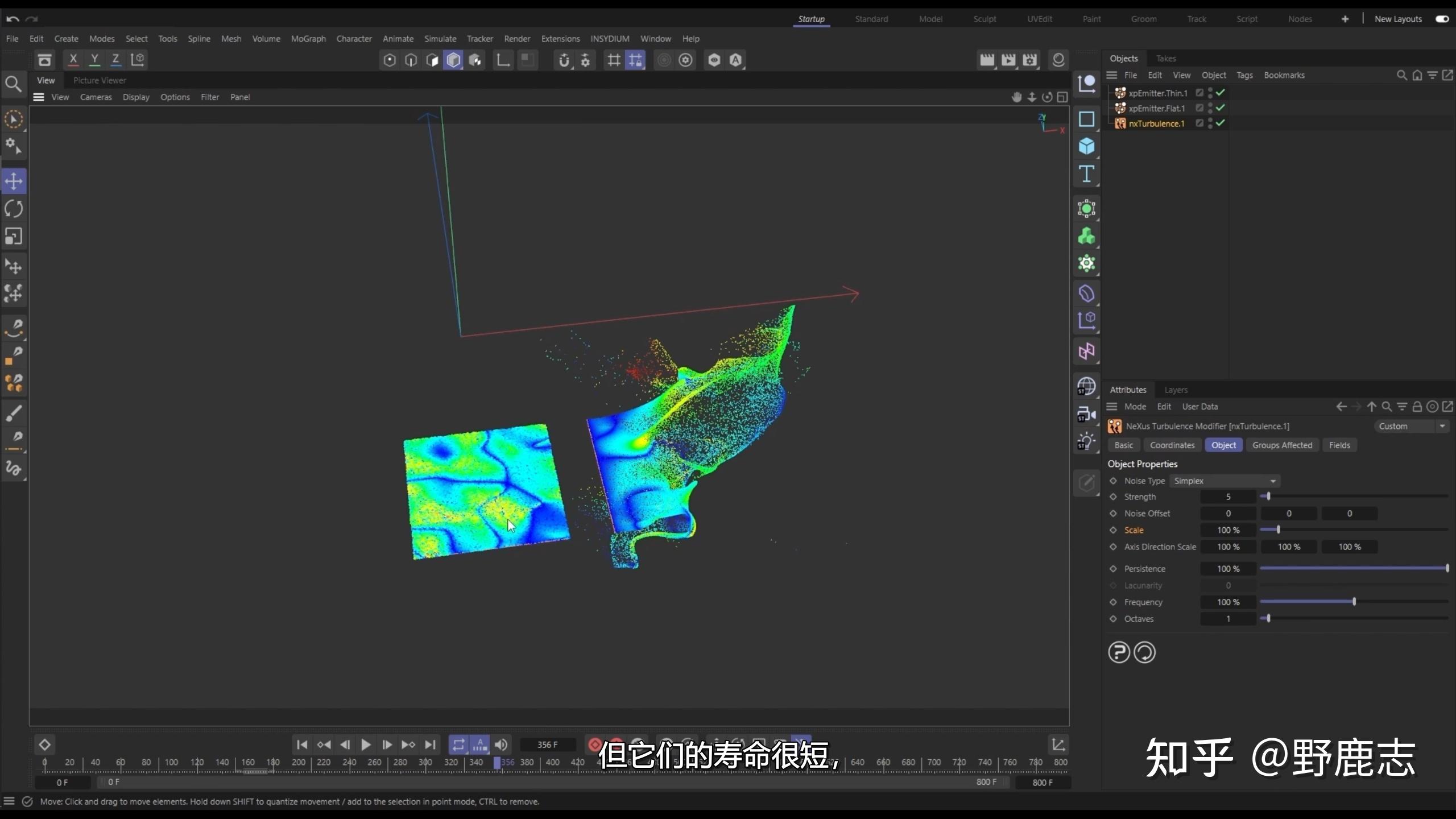The width and height of the screenshot is (1456, 819).
Task: Disable the xpEmitter.Thin.1 green checkmark
Action: [1221, 92]
